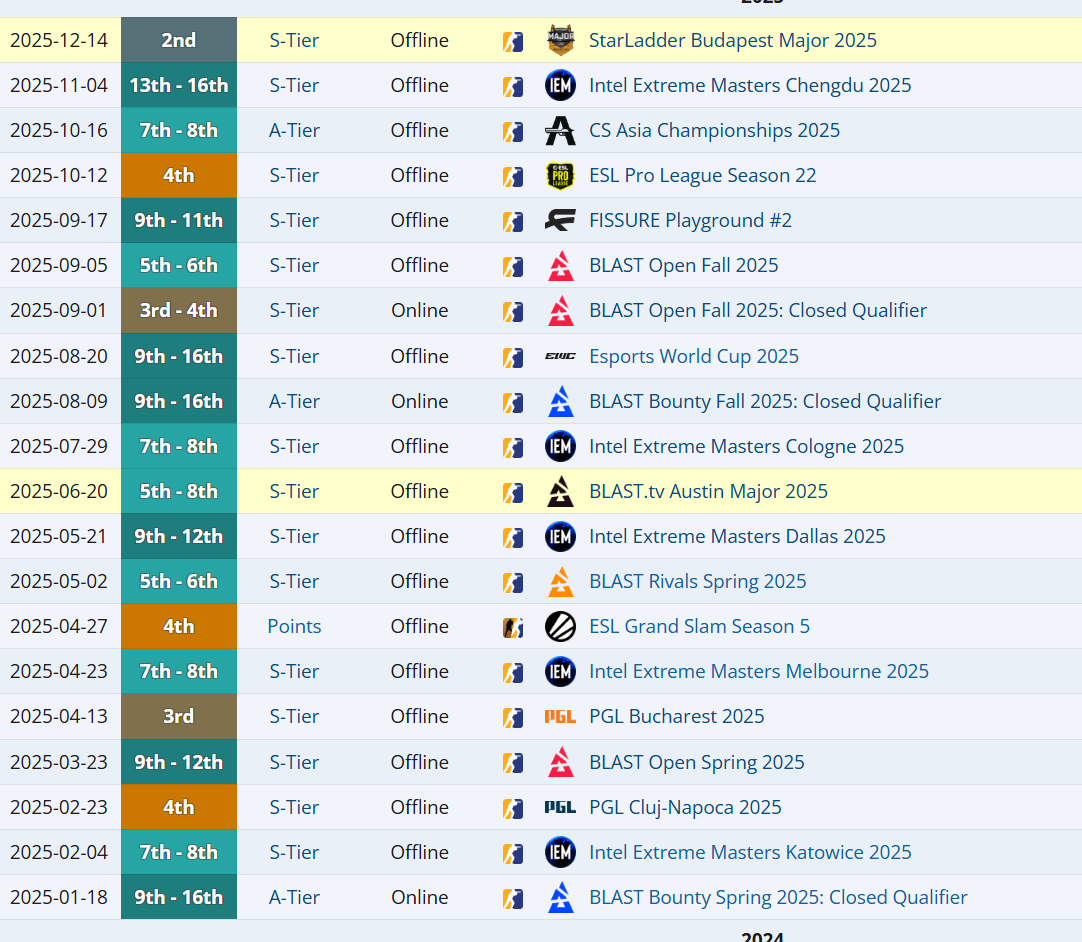1082x942 pixels.
Task: Click the IEM logo beside Chengdu 2025
Action: point(560,85)
